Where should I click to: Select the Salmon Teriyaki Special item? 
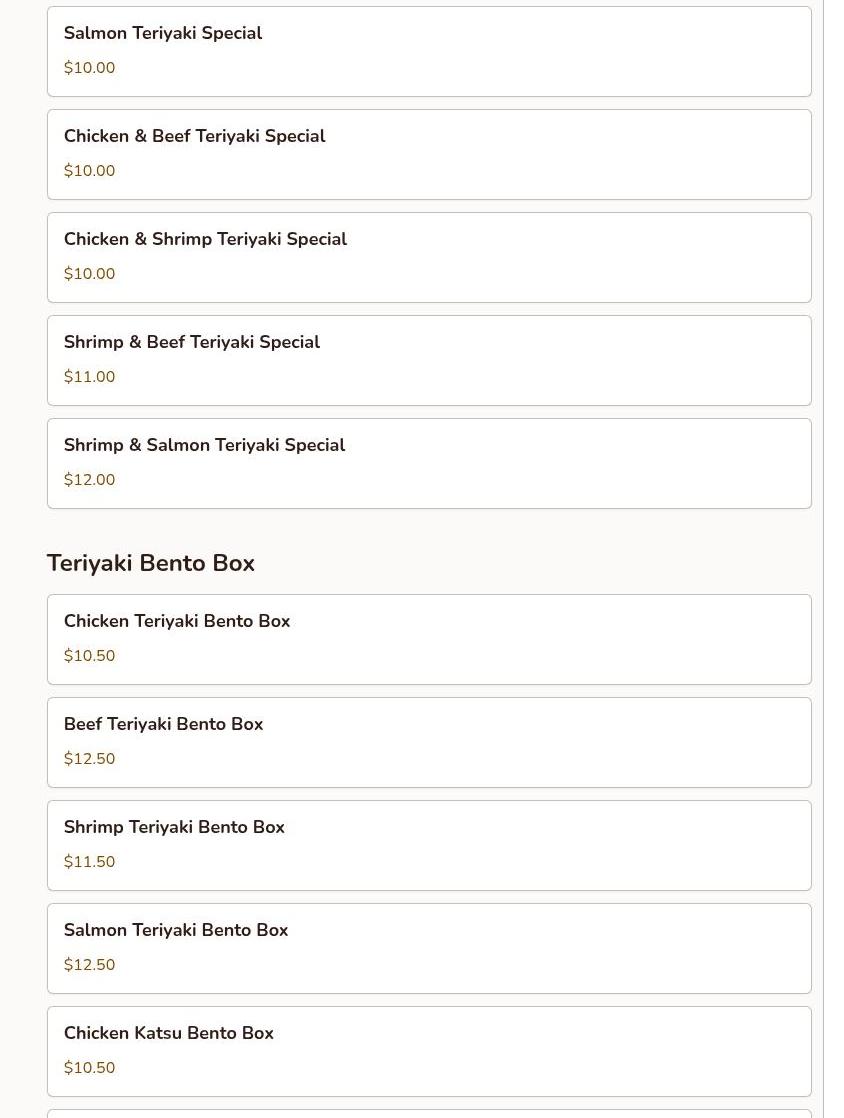428,51
